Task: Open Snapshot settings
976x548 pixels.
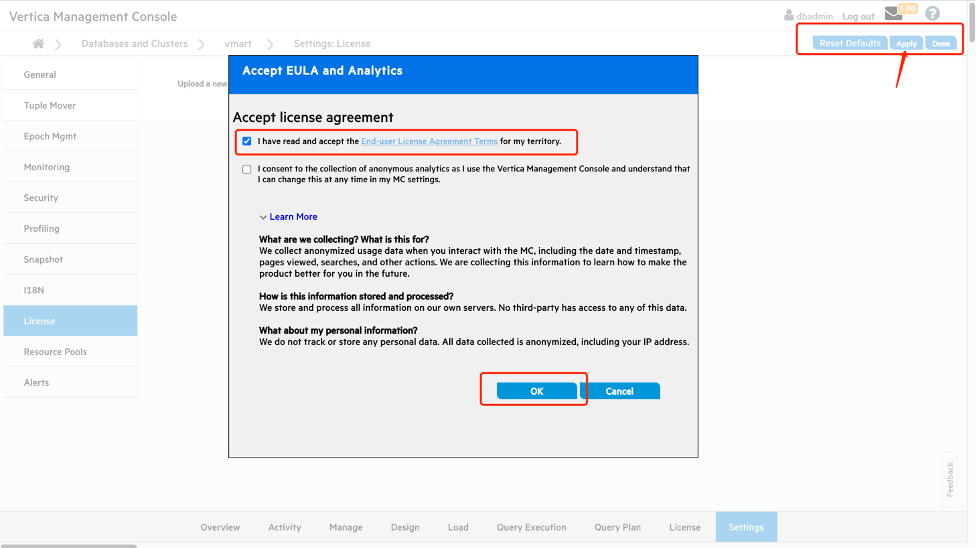Action: [x=70, y=259]
